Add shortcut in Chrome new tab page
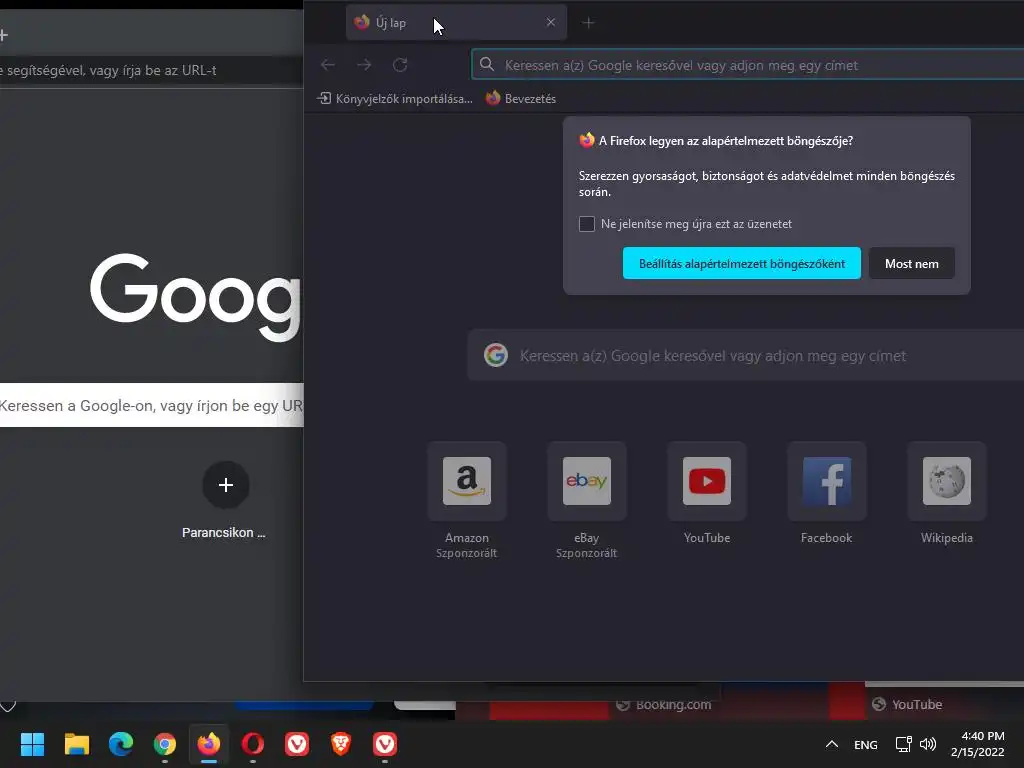 [x=225, y=485]
